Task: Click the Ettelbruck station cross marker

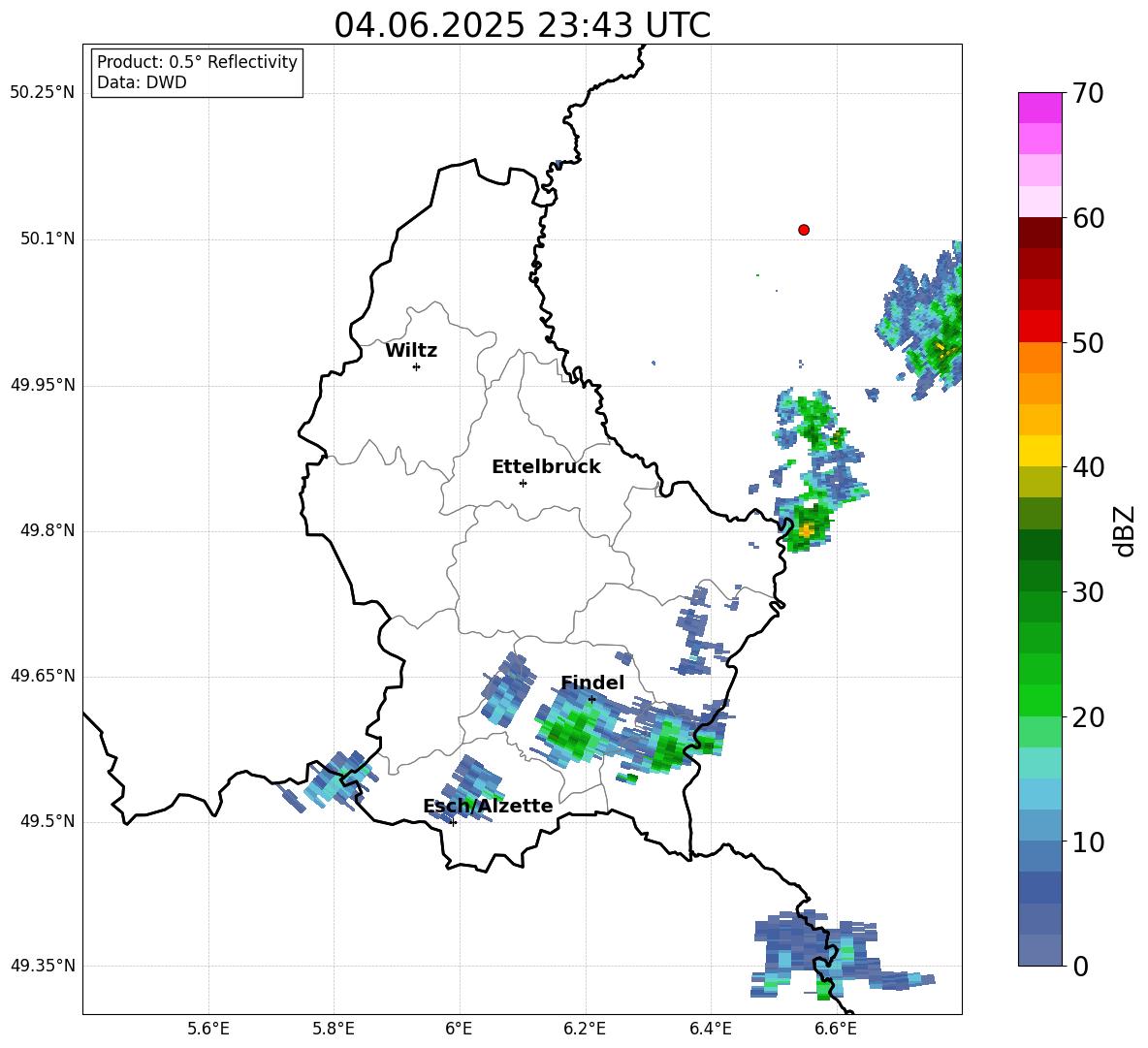Action: [523, 483]
